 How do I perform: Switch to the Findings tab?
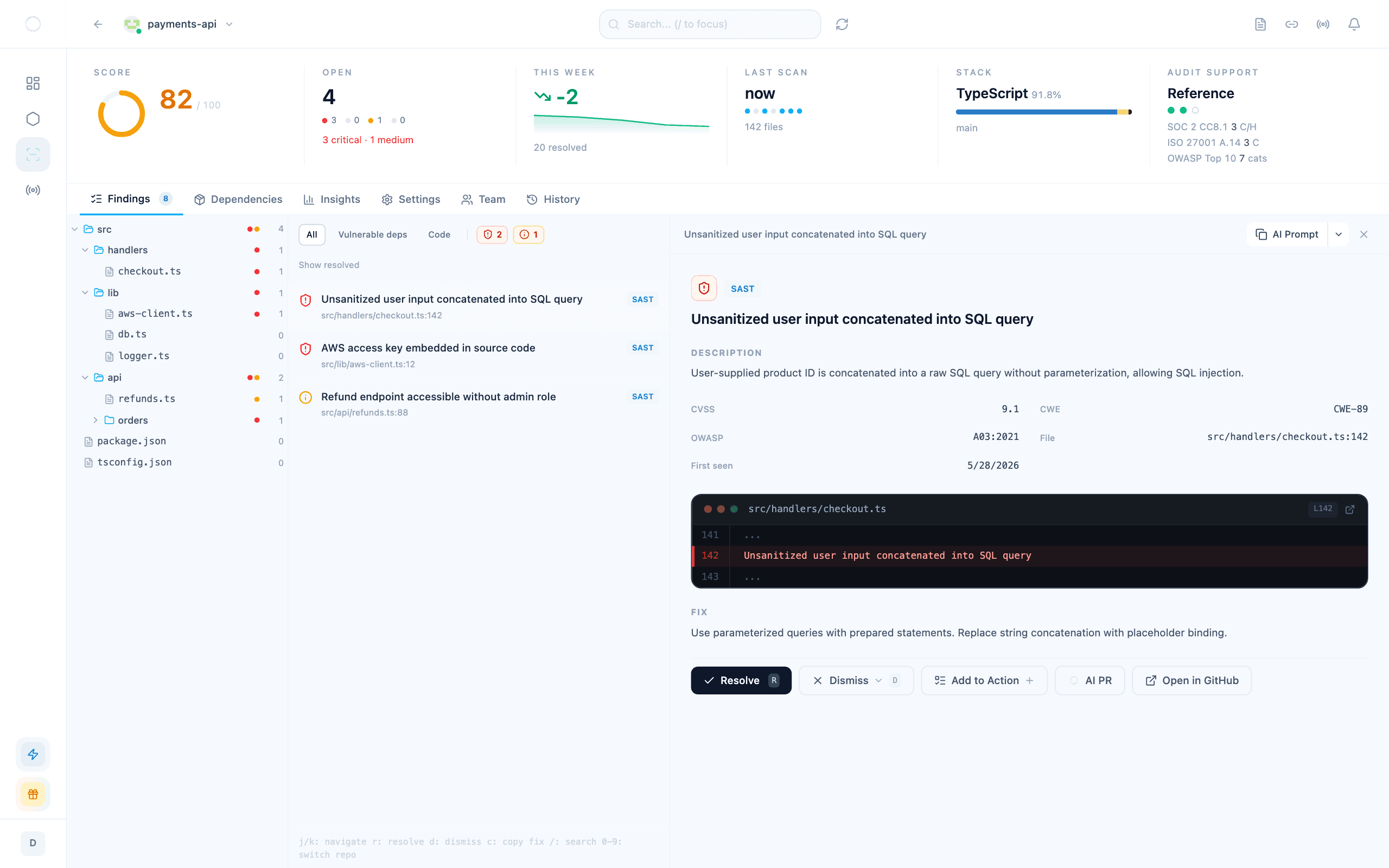(131, 199)
